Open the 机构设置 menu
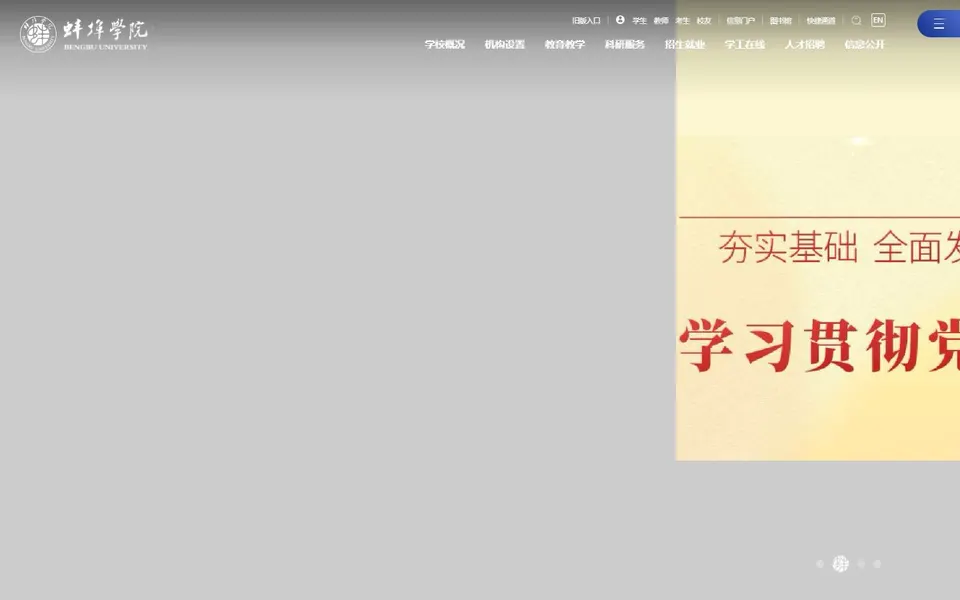This screenshot has width=960, height=600. pyautogui.click(x=504, y=44)
